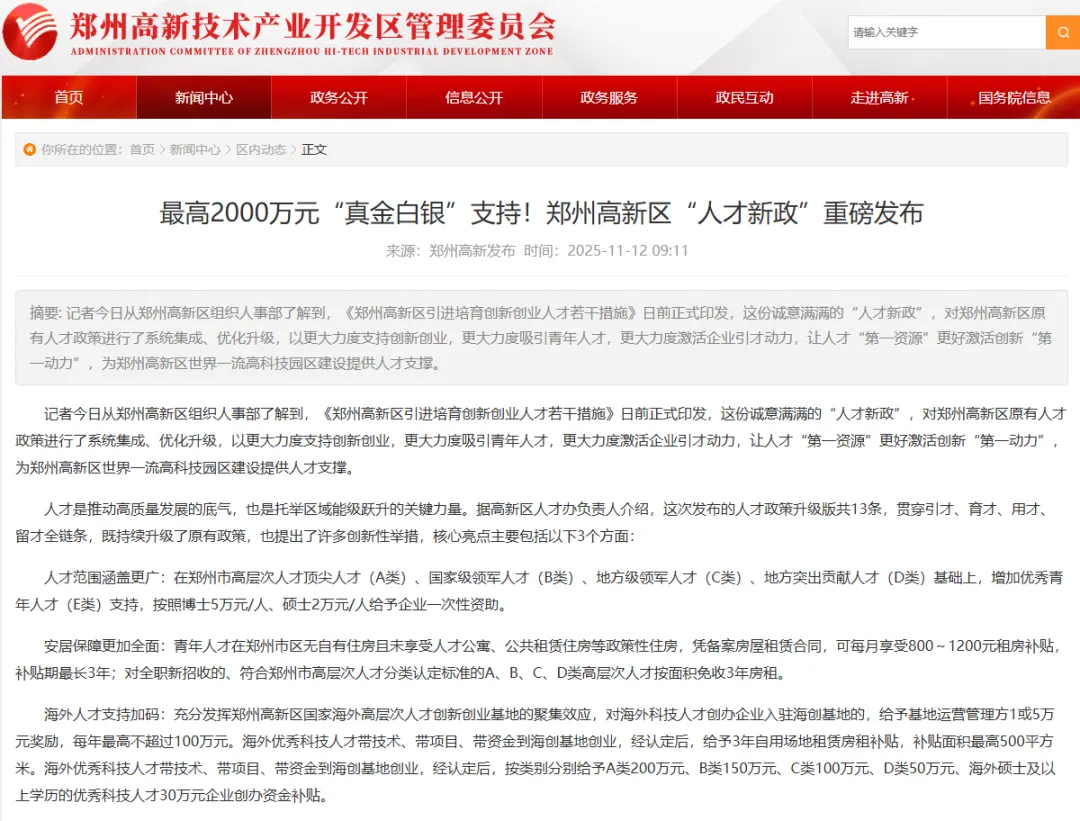
Task: Go to 区内动态 via breadcrumb link
Action: (x=261, y=149)
